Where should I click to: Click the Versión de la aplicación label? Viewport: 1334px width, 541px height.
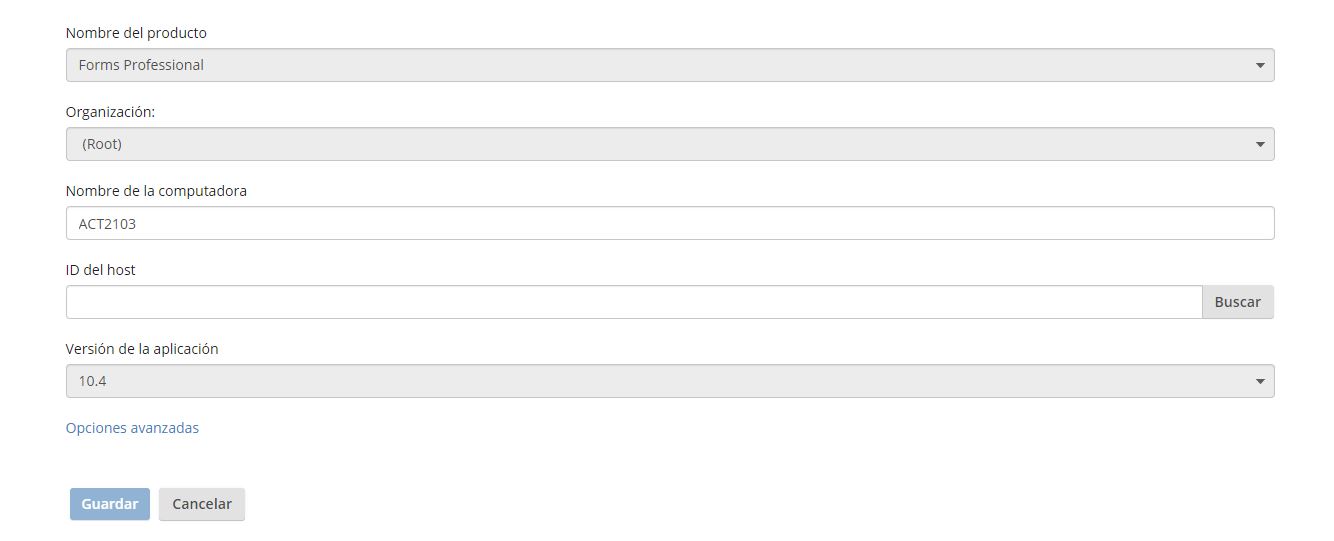(x=142, y=349)
